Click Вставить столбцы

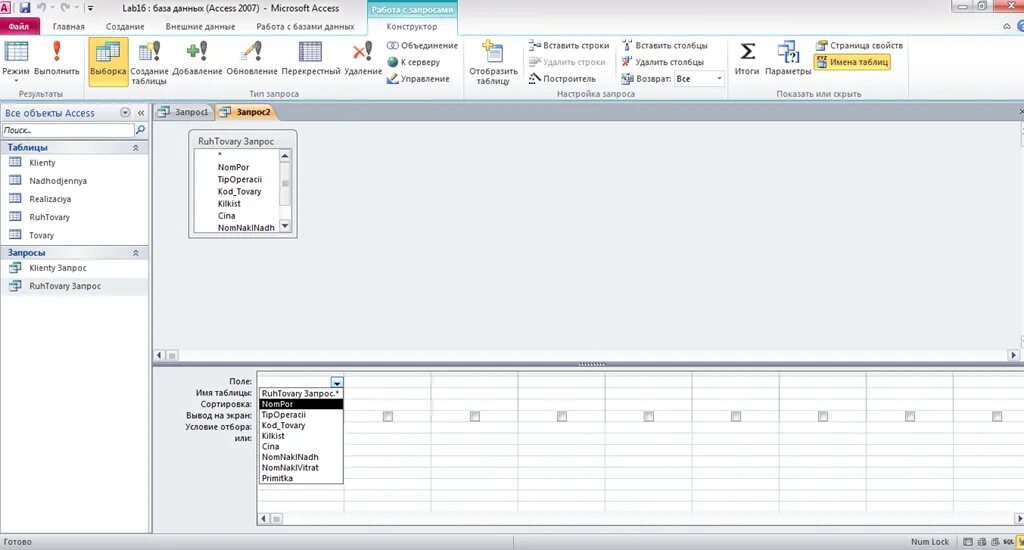tap(664, 46)
